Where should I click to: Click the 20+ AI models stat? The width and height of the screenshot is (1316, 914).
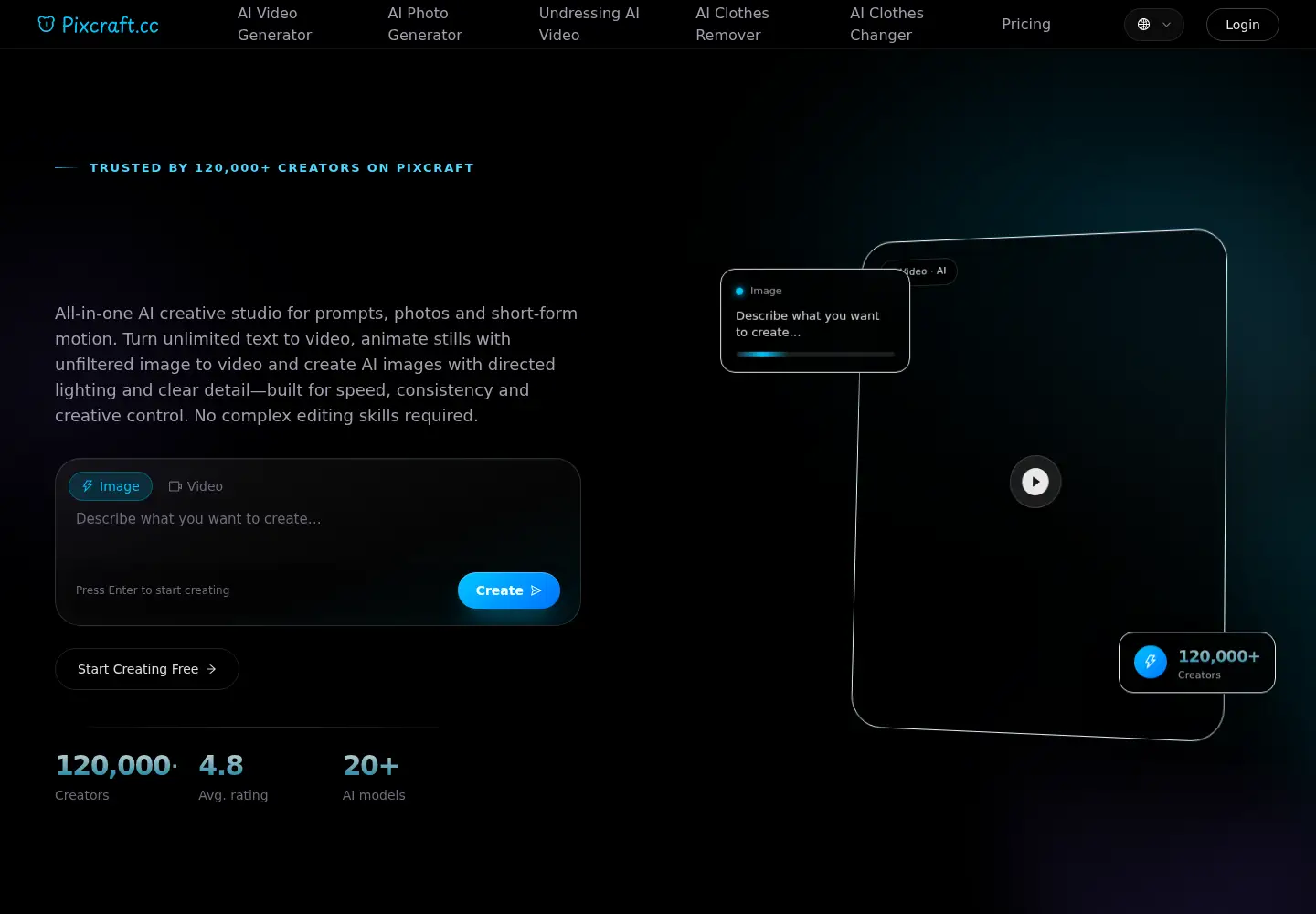pyautogui.click(x=374, y=777)
